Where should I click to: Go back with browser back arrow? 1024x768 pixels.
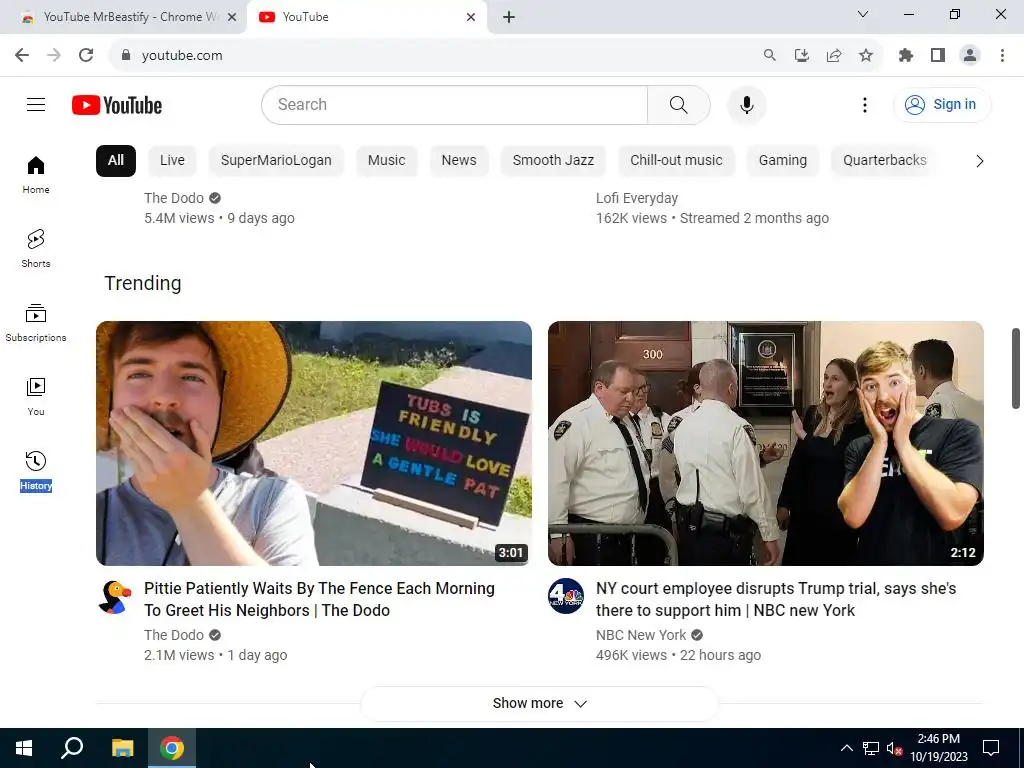point(22,55)
